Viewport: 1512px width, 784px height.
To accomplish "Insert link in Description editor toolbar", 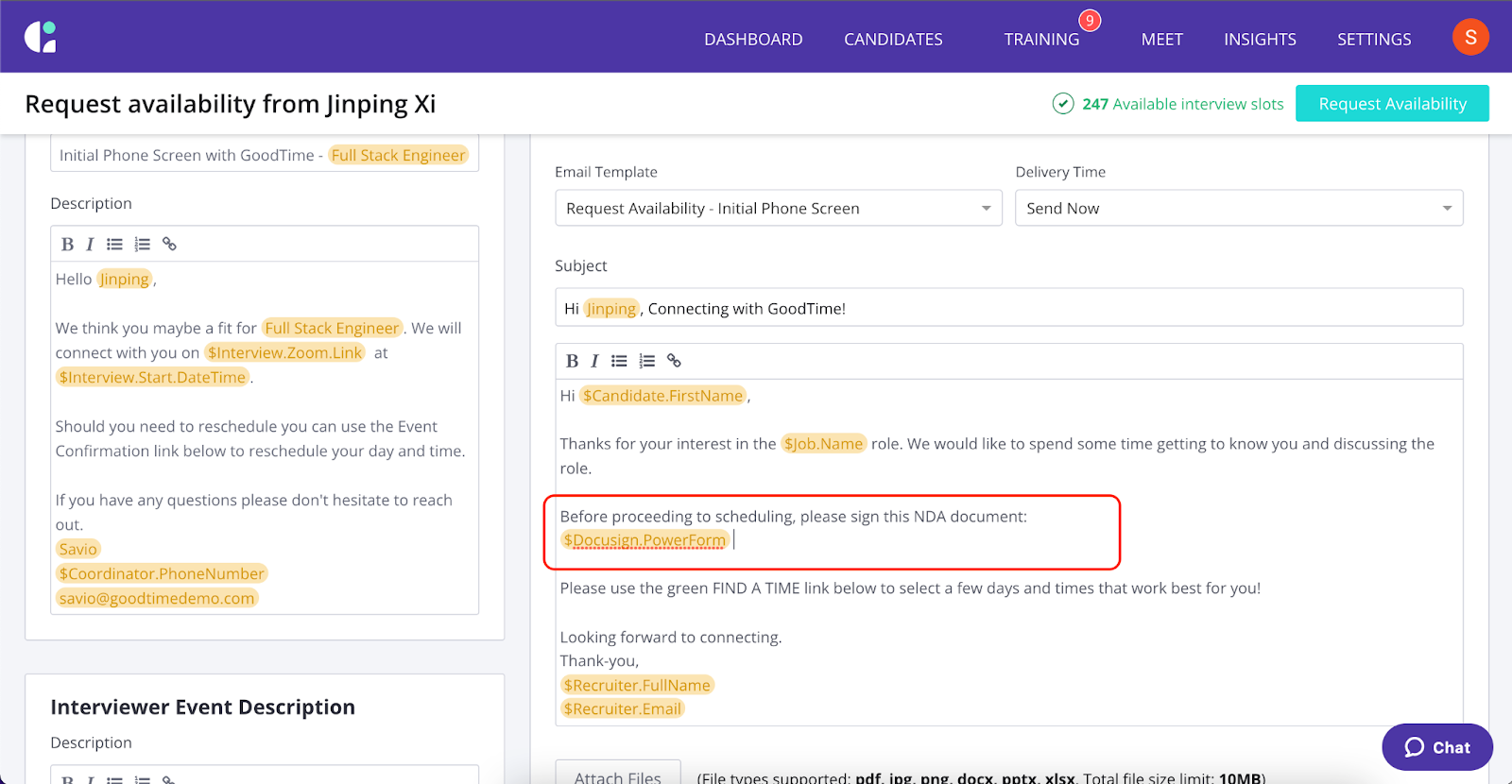I will [169, 244].
